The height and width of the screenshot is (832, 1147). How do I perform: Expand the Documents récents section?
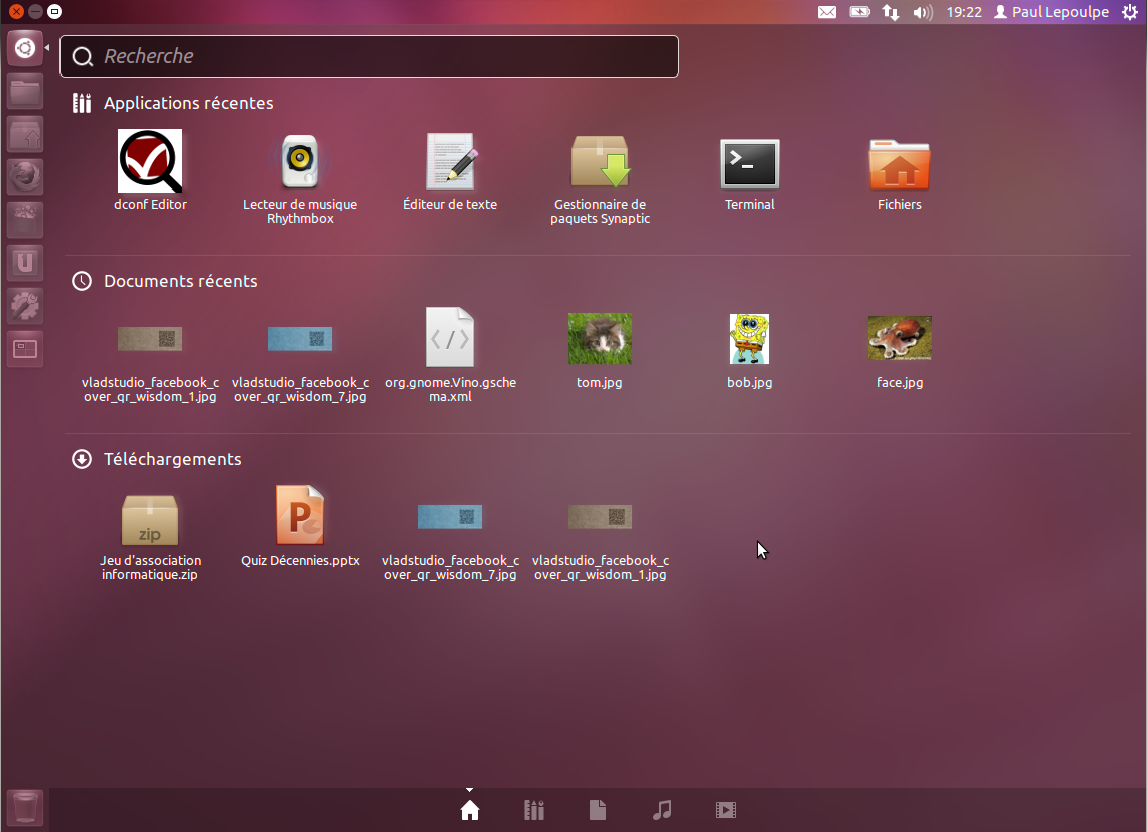pos(180,281)
